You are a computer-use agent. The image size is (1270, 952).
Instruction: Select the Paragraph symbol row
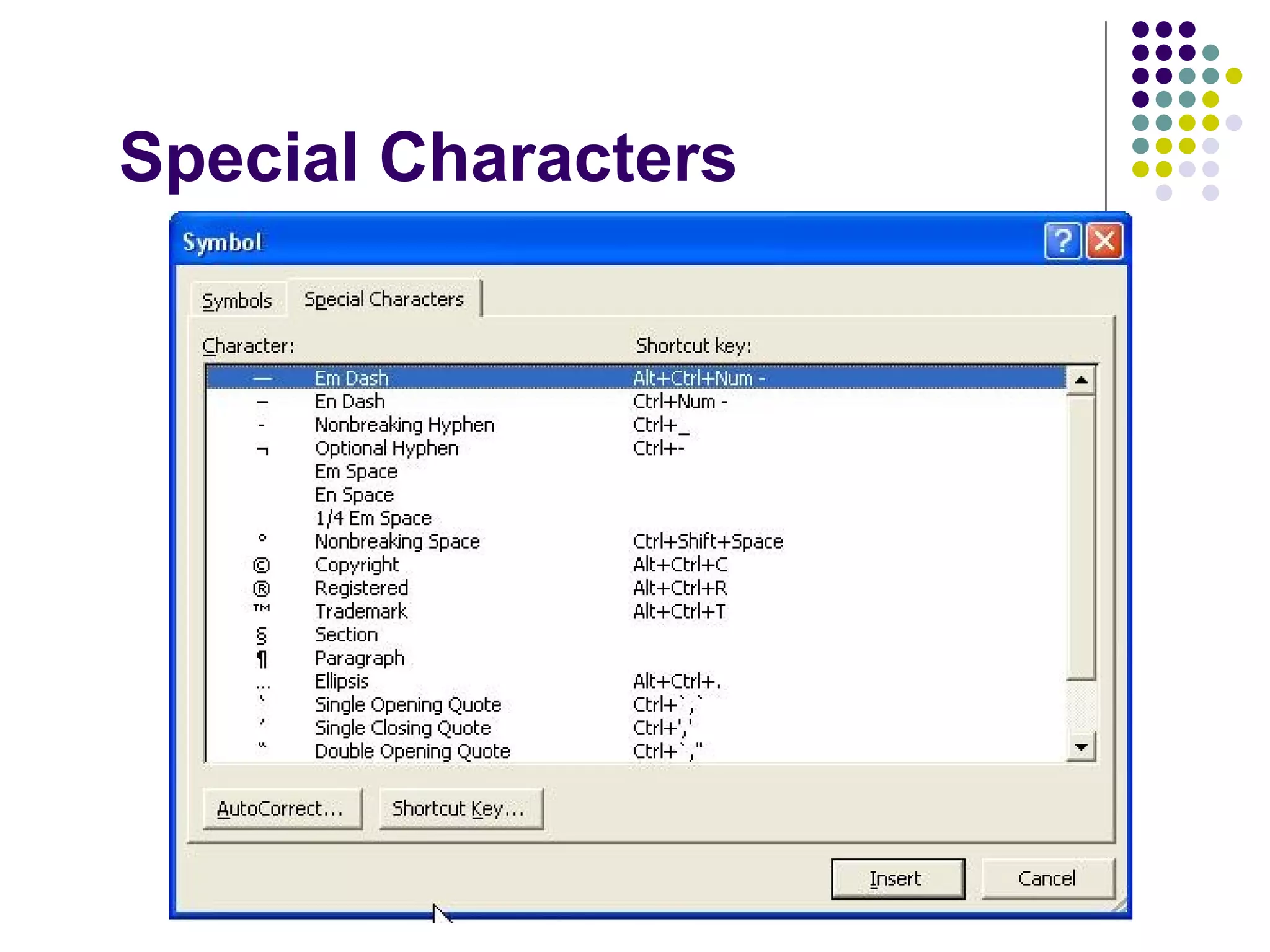coord(636,658)
